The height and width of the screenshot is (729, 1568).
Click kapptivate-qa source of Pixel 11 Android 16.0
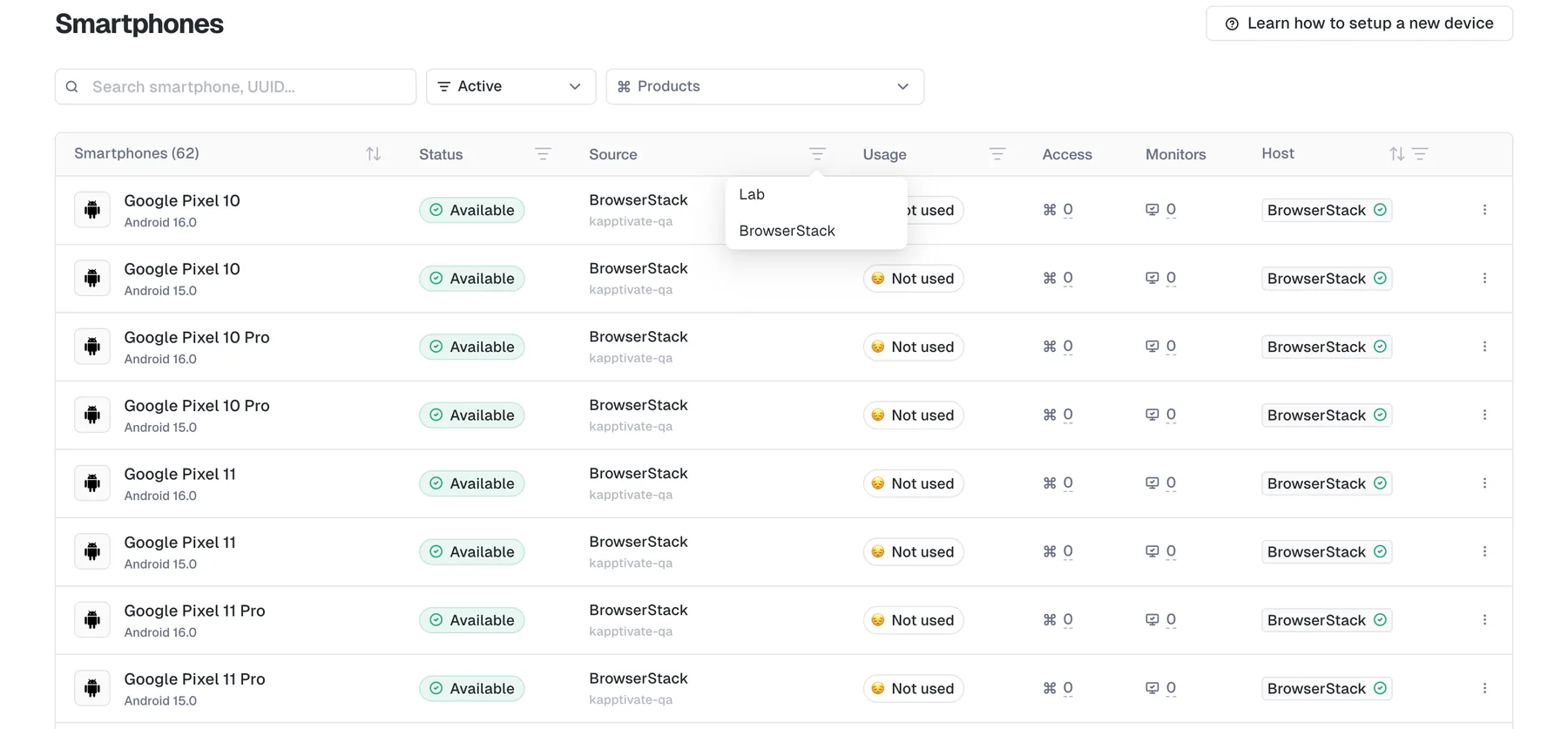coord(631,495)
